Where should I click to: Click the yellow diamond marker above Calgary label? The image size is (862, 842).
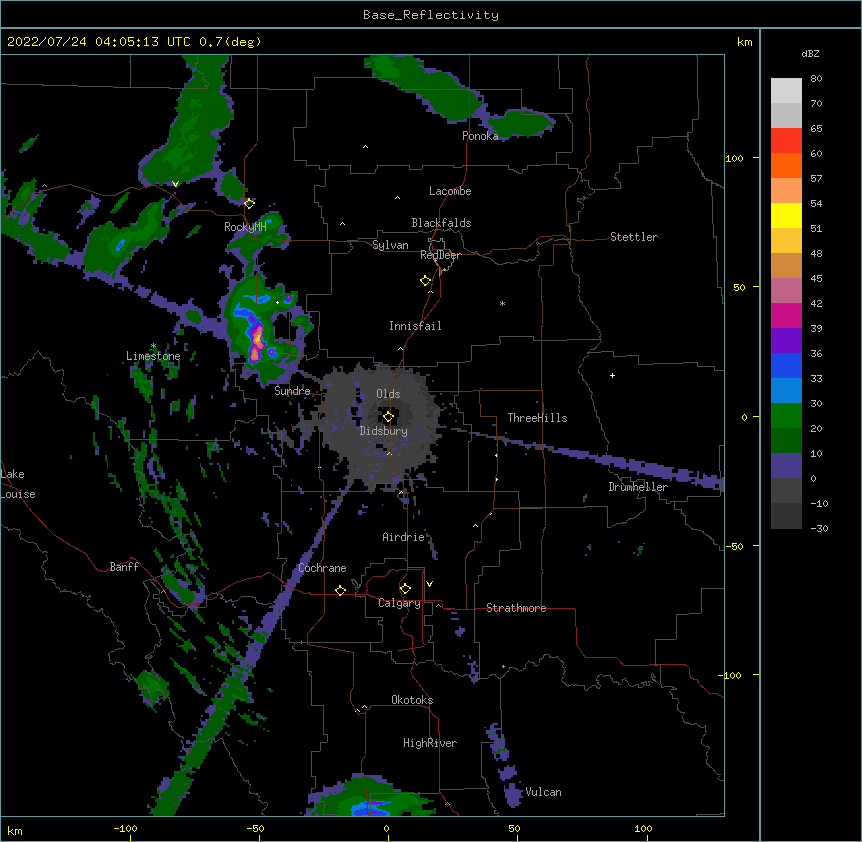pyautogui.click(x=405, y=589)
